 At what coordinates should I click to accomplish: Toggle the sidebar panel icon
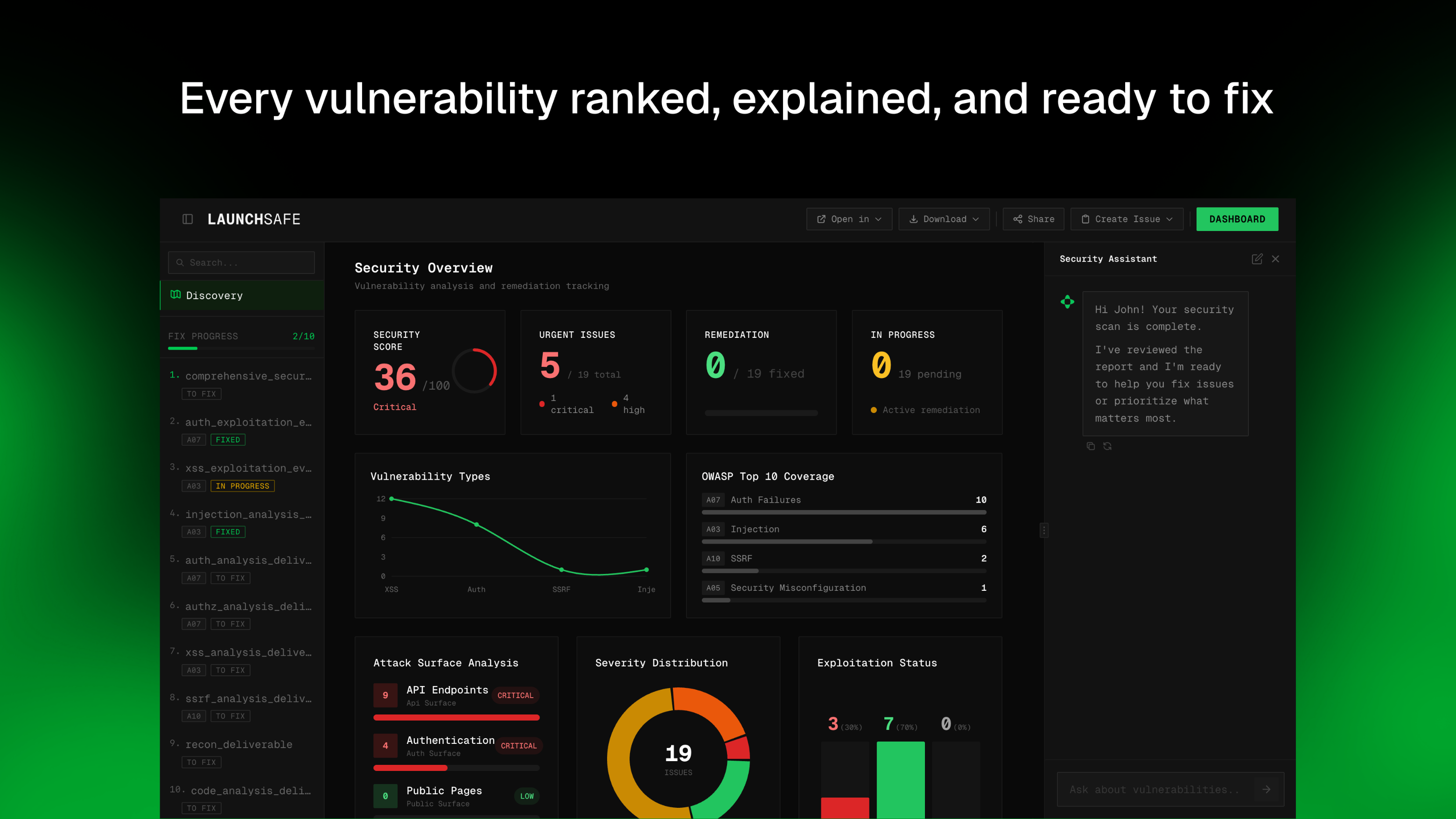click(x=188, y=219)
